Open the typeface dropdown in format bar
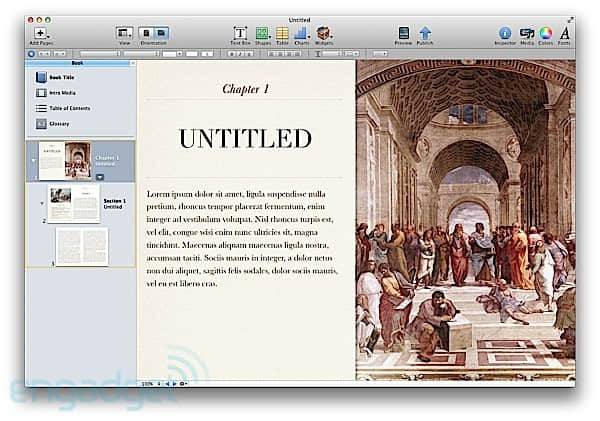Image resolution: width=600 pixels, height=421 pixels. click(141, 54)
